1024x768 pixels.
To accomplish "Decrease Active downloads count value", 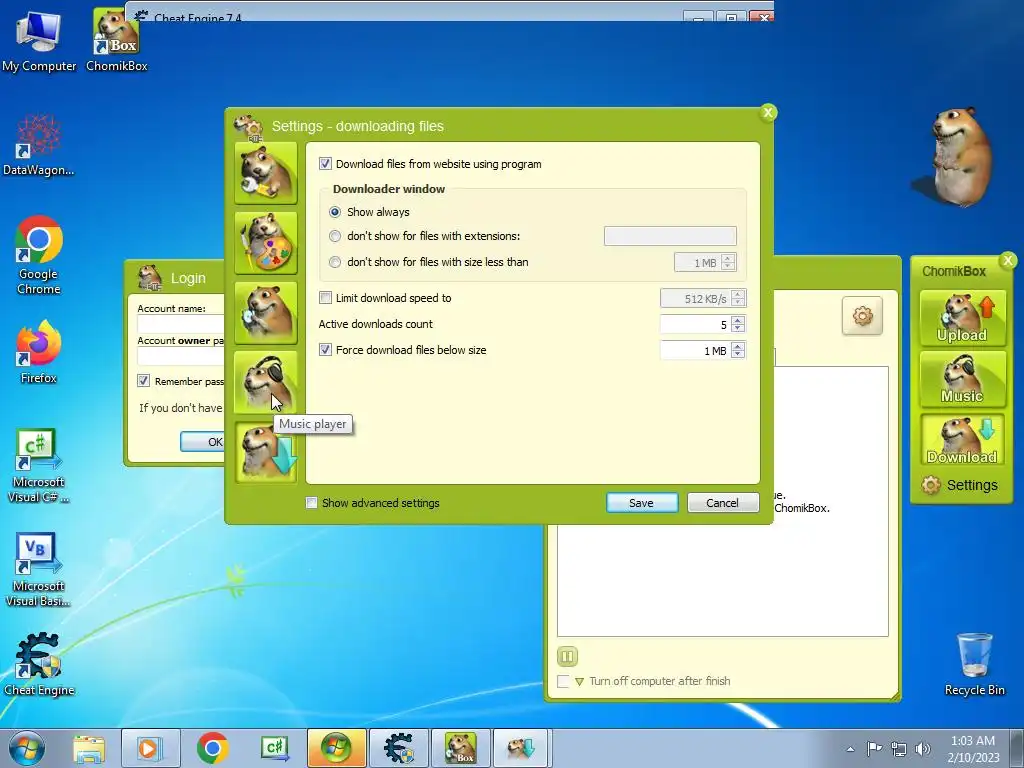I will [x=738, y=328].
